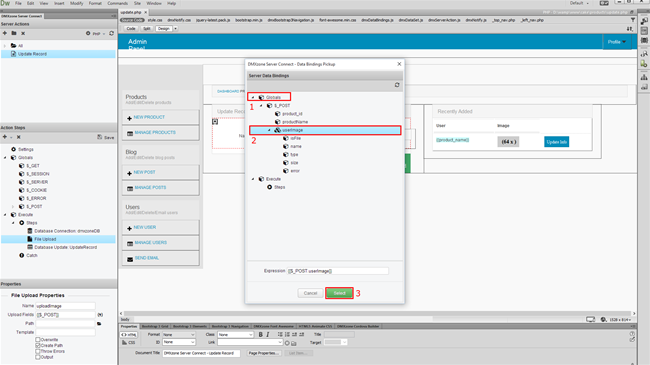The height and width of the screenshot is (365, 650).
Task: Expand the All folder in Server Actions
Action: point(5,46)
